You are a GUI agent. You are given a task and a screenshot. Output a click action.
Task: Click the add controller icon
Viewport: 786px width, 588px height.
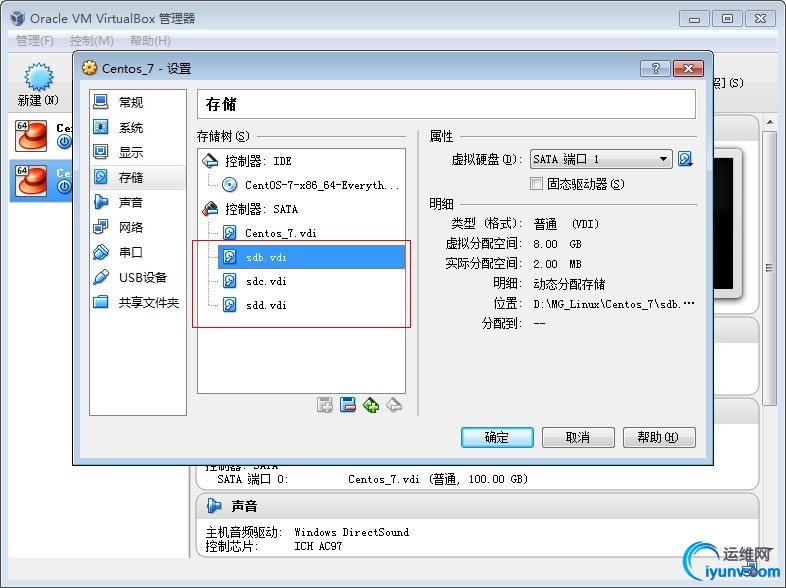point(371,405)
